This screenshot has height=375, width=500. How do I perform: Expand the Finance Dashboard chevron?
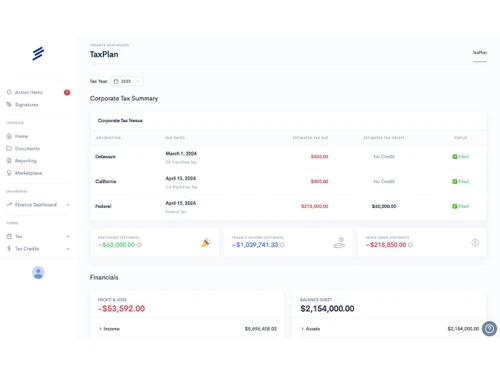(x=68, y=205)
